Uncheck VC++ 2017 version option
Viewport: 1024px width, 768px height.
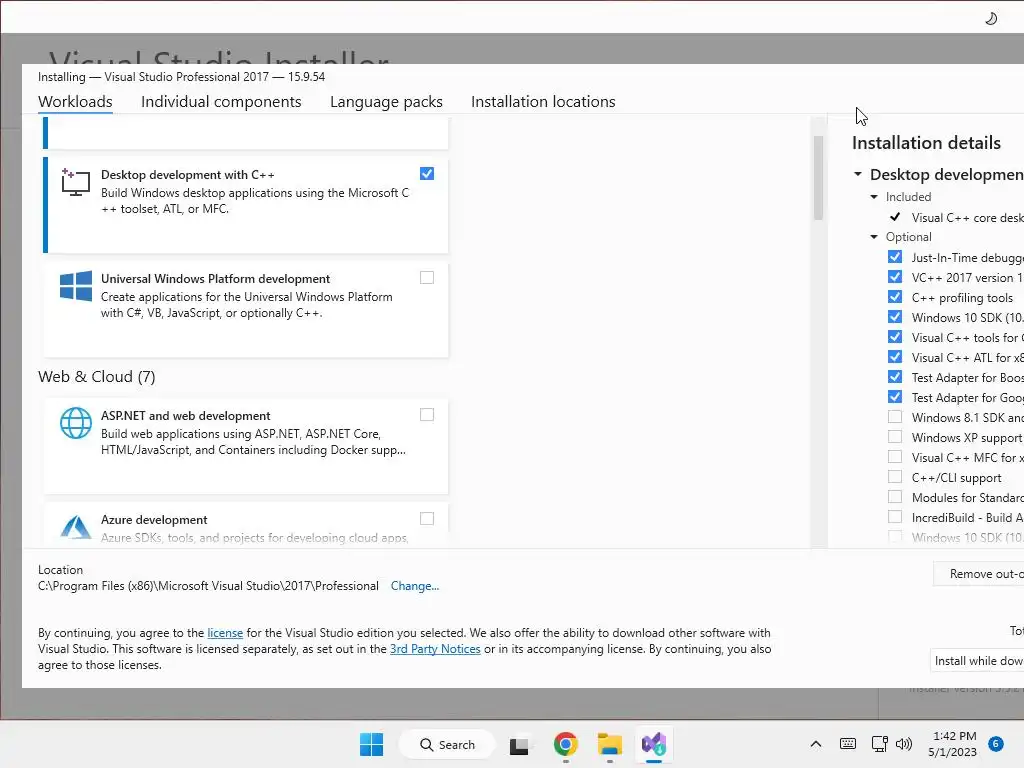click(895, 277)
